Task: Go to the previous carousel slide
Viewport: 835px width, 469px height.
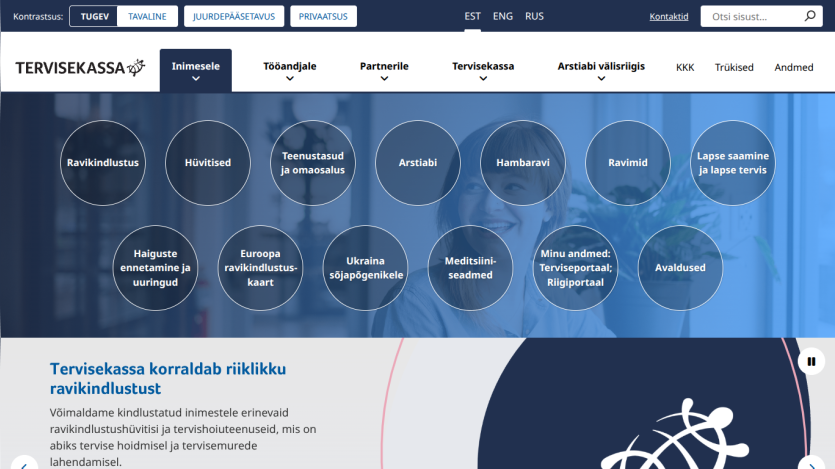Action: coord(24,466)
